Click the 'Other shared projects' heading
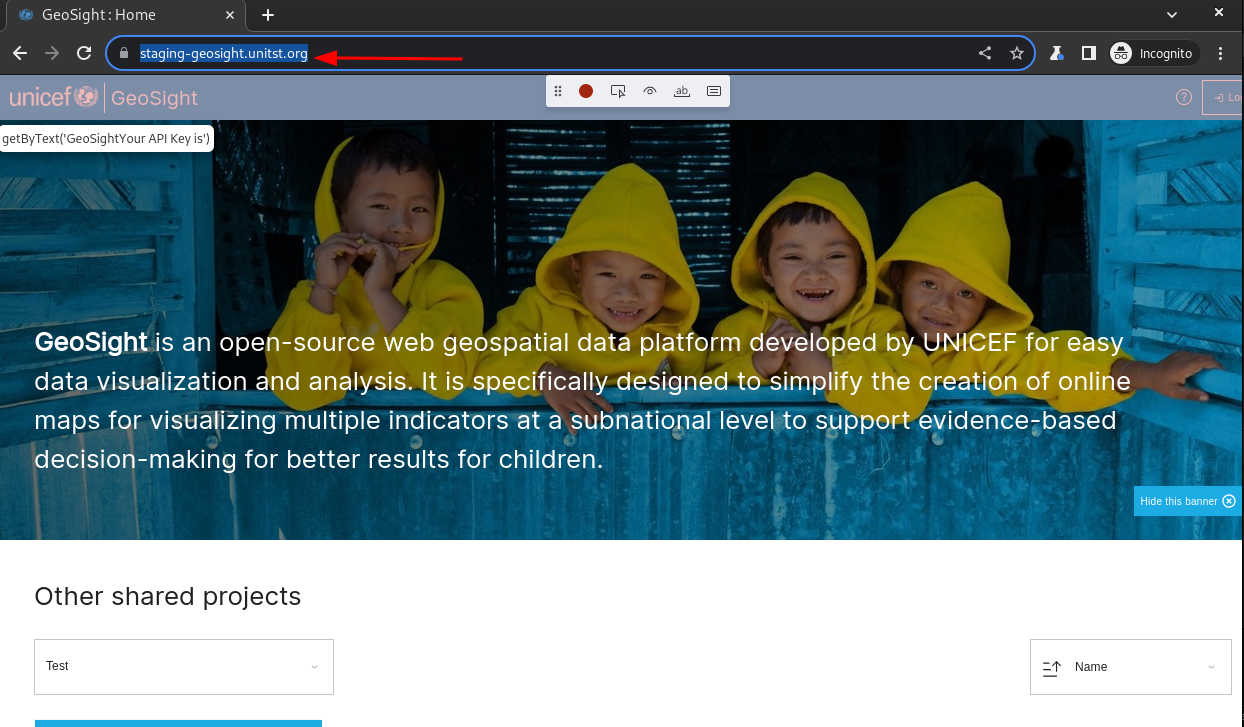The width and height of the screenshot is (1244, 727). 168,596
